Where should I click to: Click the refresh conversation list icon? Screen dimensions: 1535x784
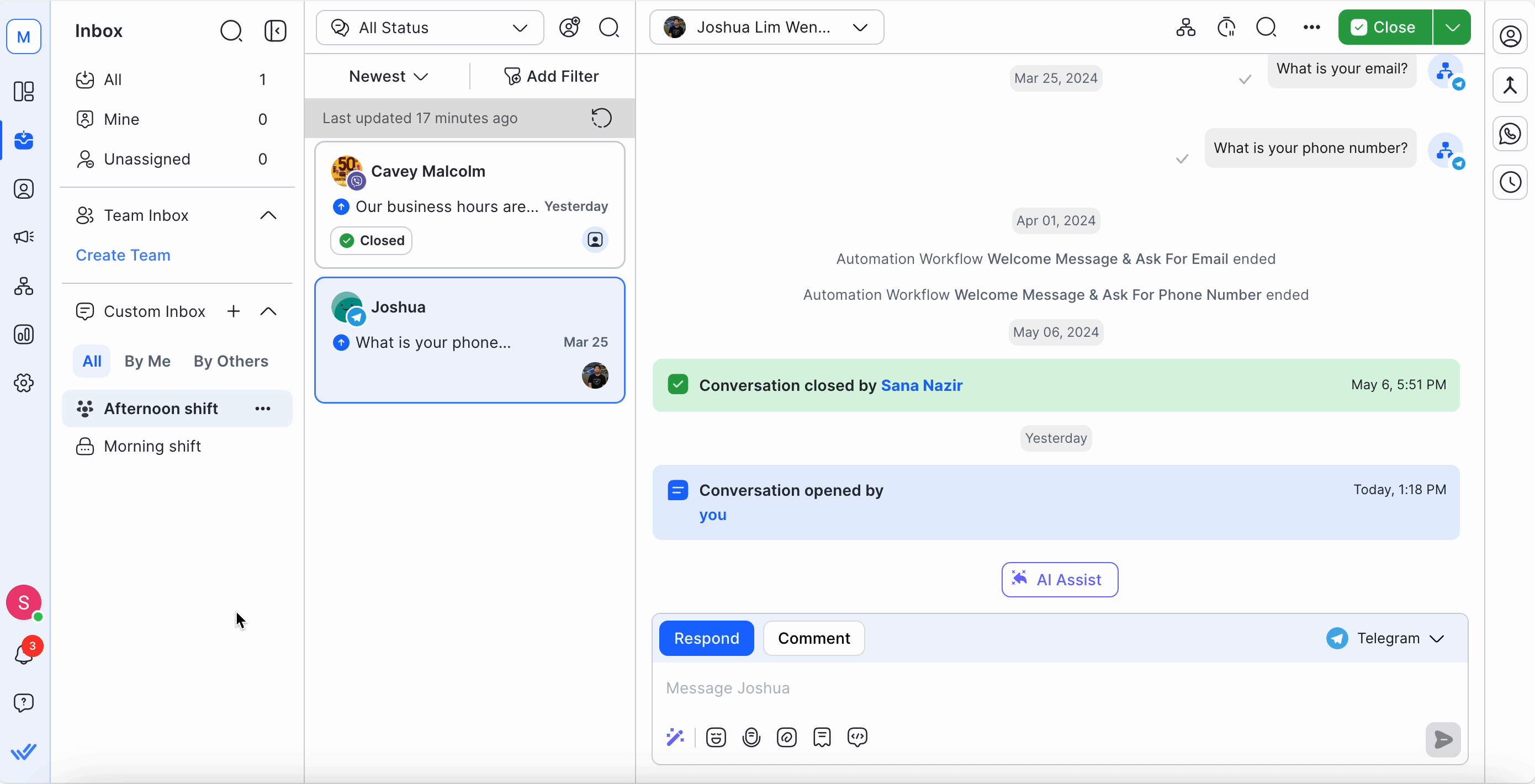(601, 118)
